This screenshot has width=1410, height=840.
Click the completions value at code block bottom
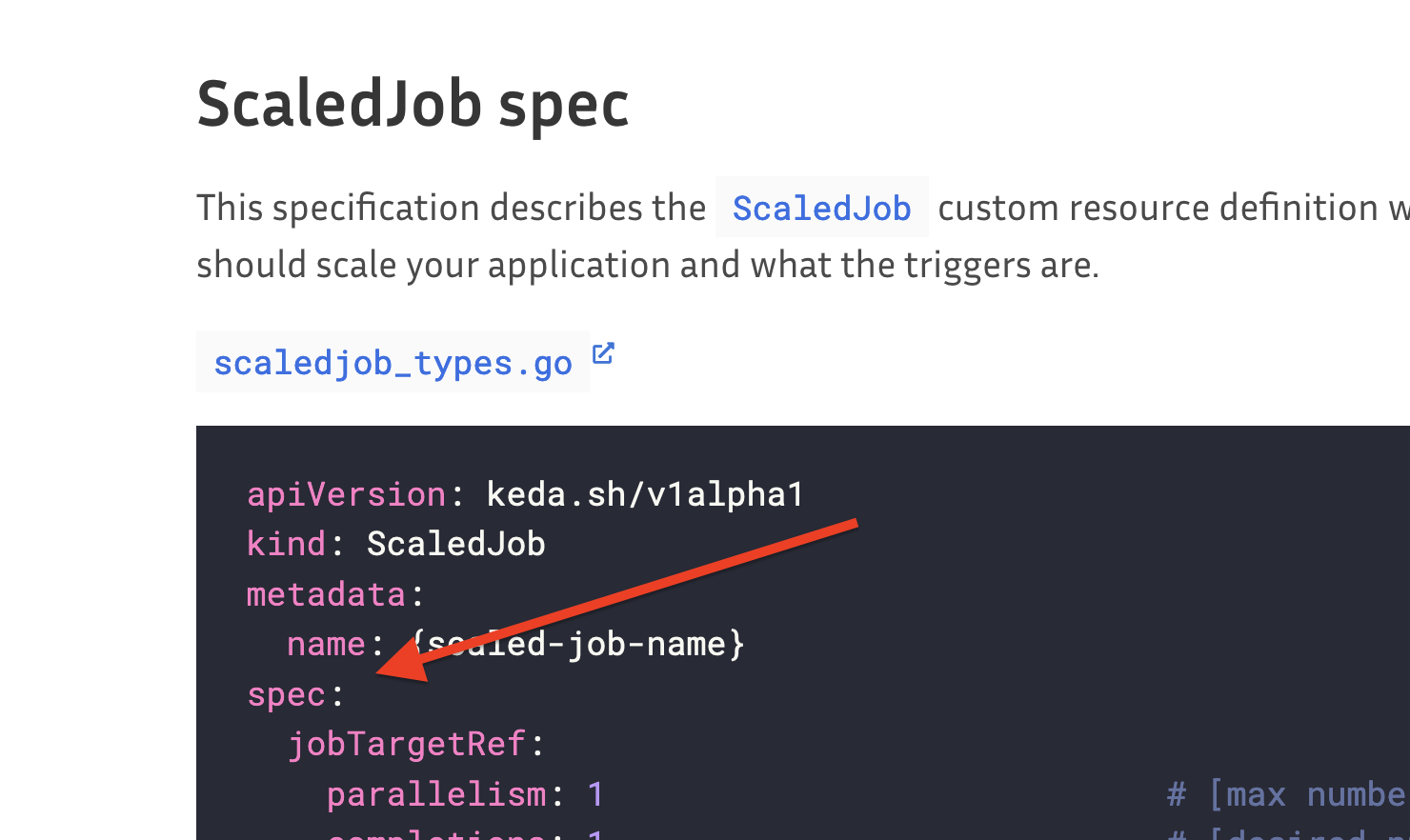point(593,834)
